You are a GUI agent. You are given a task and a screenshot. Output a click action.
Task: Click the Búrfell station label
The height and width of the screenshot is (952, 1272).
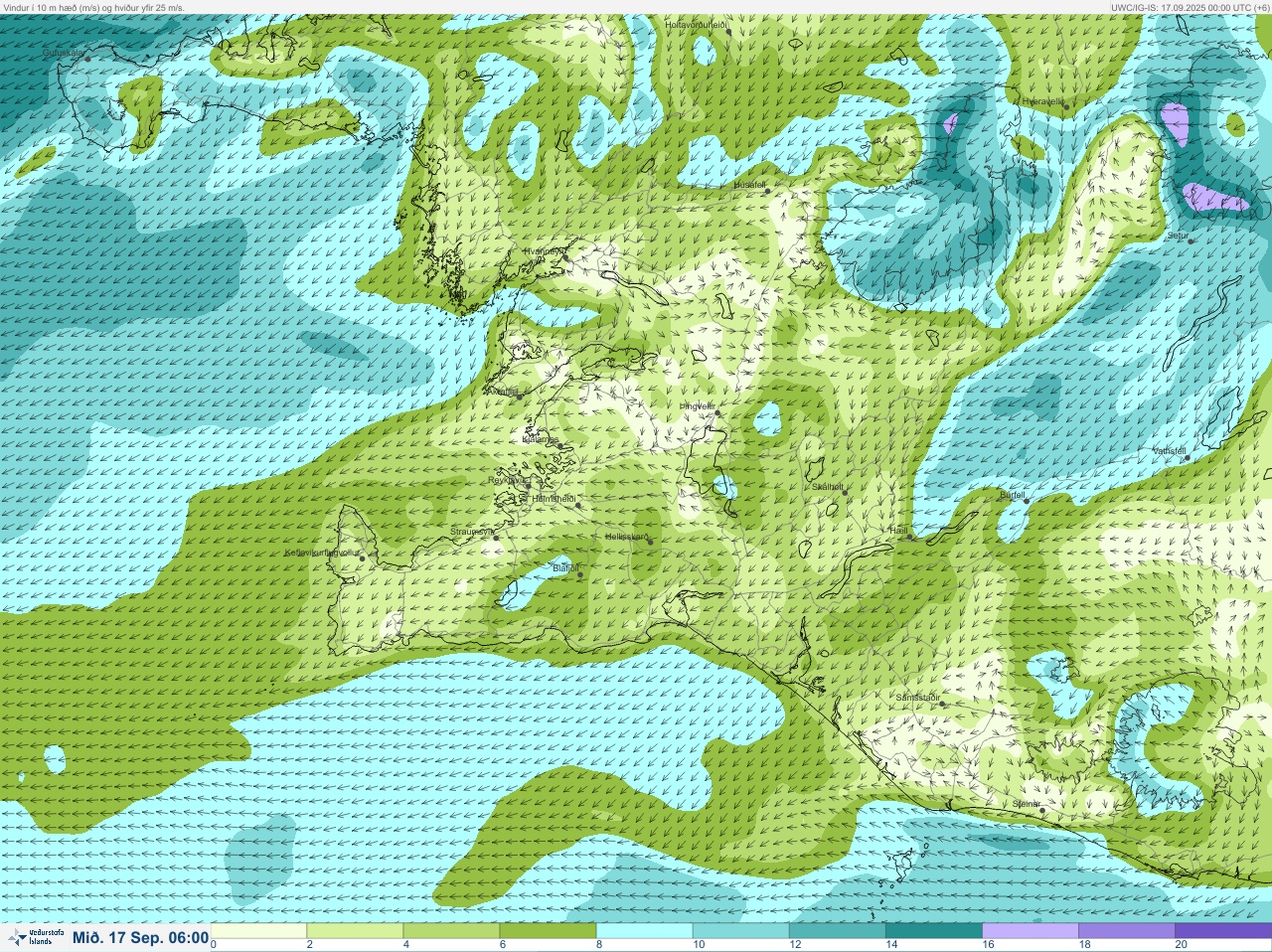[1011, 494]
